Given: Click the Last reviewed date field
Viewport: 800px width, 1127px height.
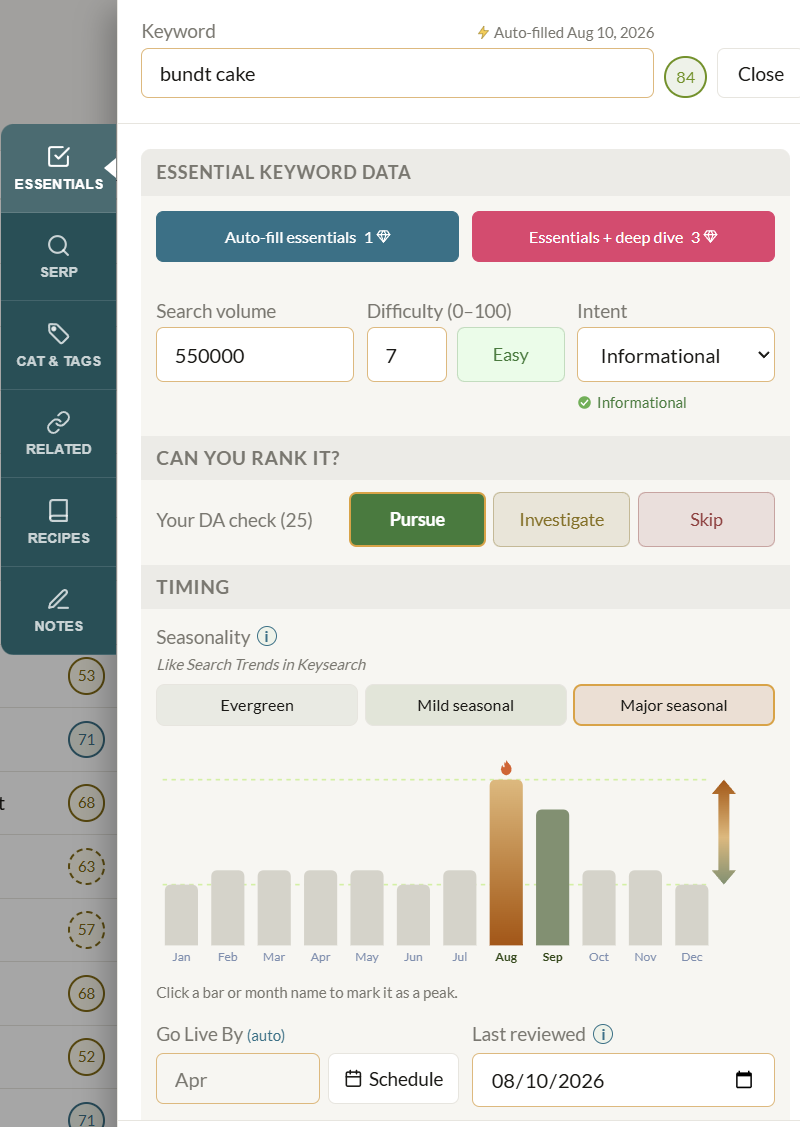Looking at the screenshot, I should [623, 1080].
